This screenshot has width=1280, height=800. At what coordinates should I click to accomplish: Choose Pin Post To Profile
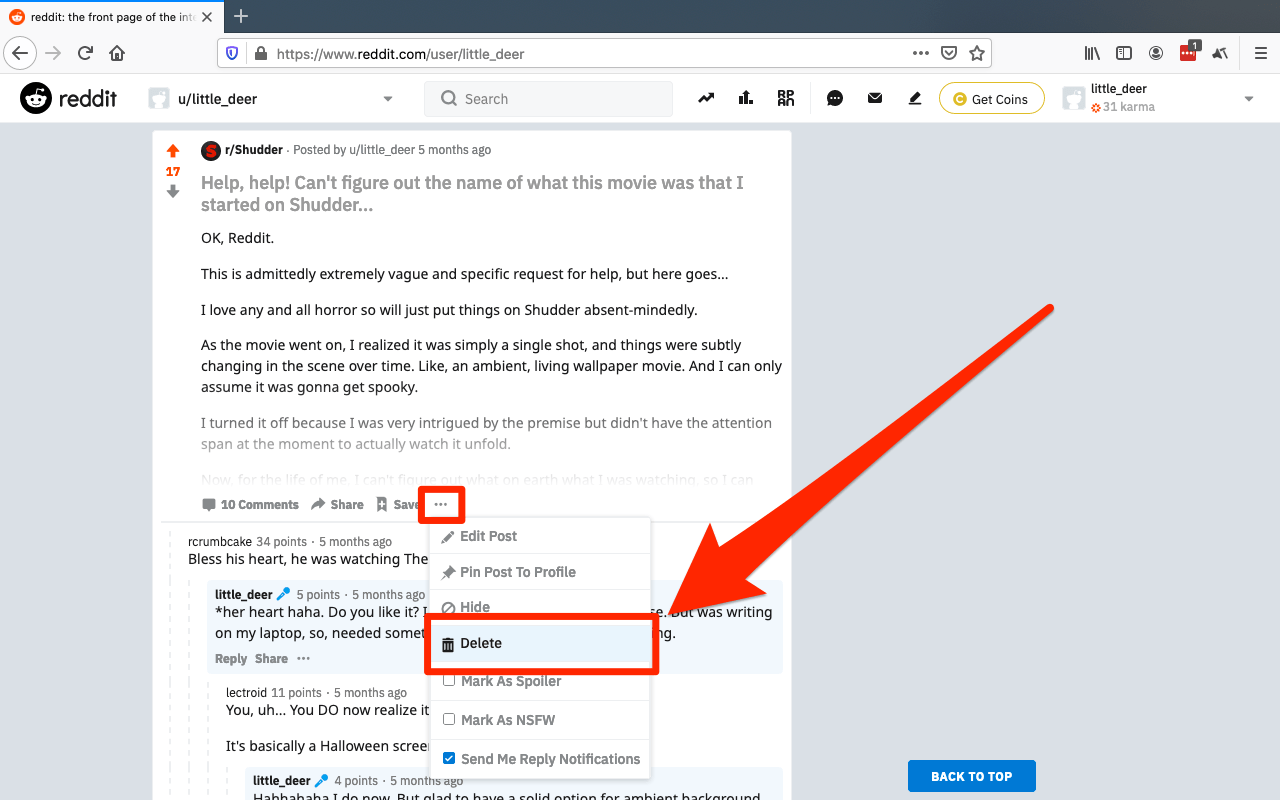[x=540, y=572]
